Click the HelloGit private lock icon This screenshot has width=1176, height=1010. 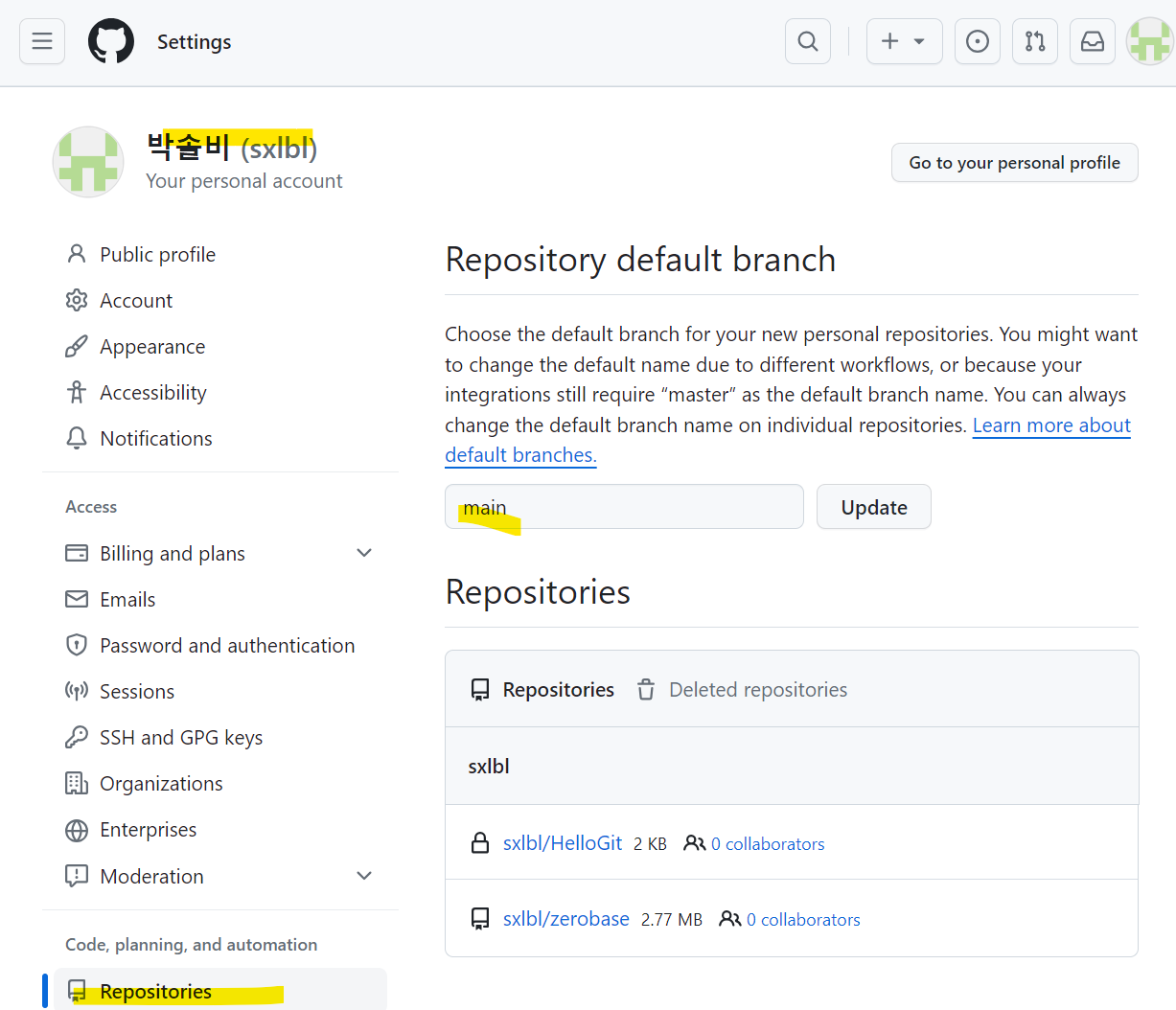point(480,843)
